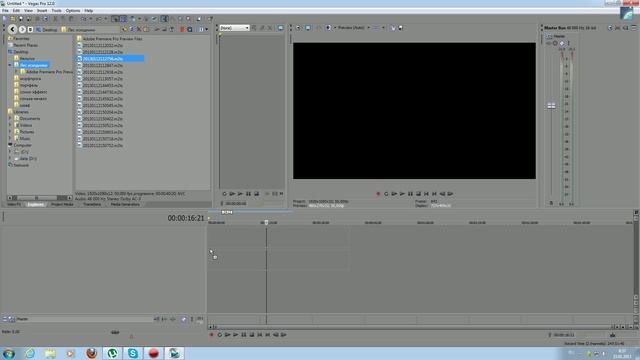Toggle Ignore Event Grouping

pyautogui.click(x=154, y=19)
